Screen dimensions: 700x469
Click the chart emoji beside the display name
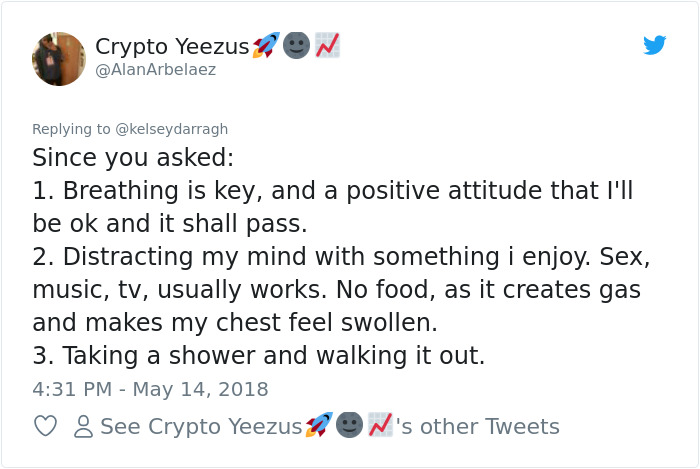[327, 45]
